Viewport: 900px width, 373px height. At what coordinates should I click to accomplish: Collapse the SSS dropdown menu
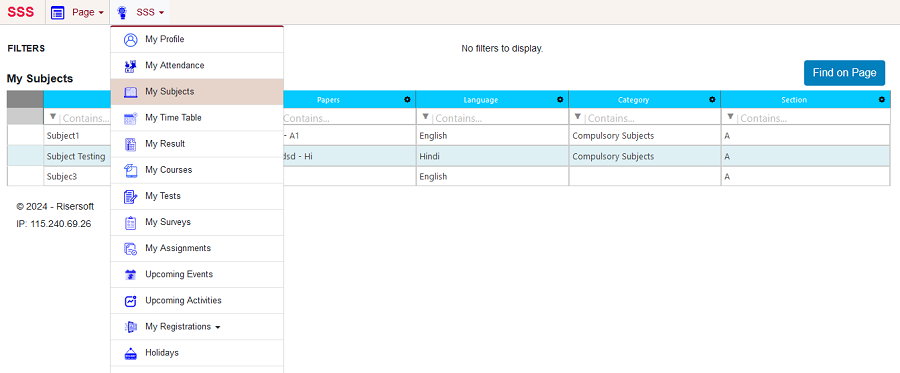click(139, 12)
